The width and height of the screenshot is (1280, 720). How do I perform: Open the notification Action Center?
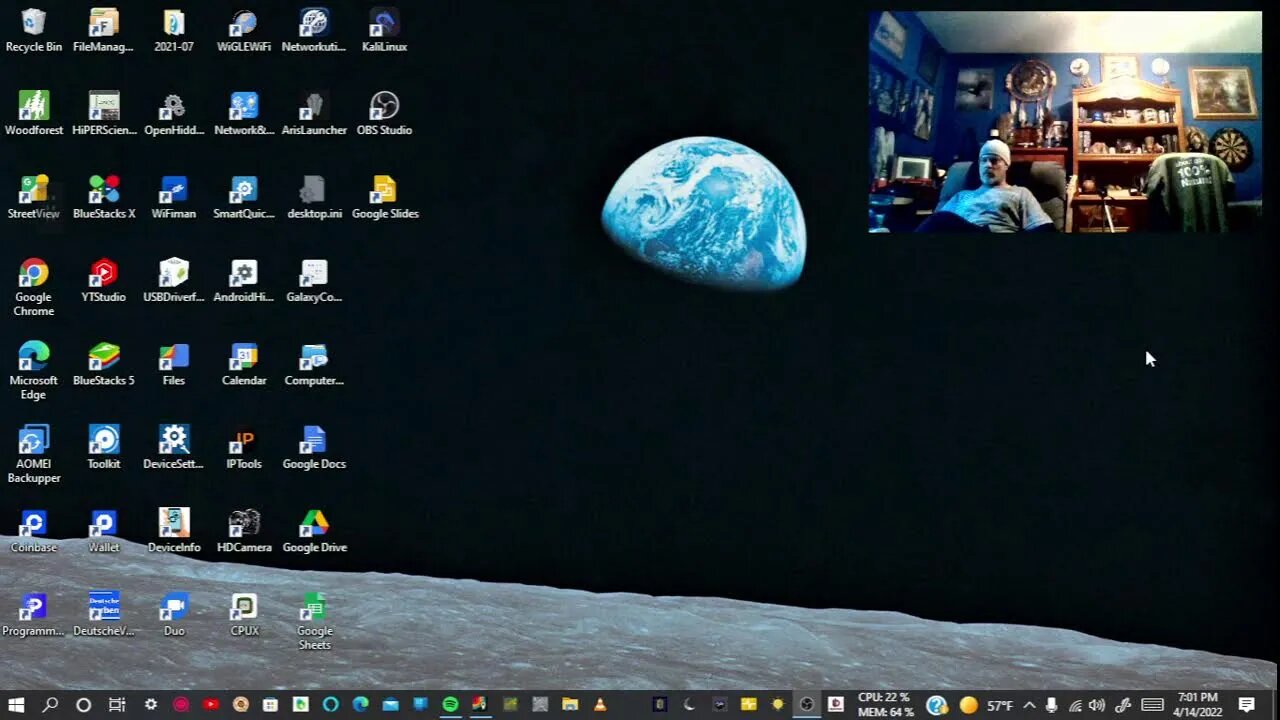1247,705
